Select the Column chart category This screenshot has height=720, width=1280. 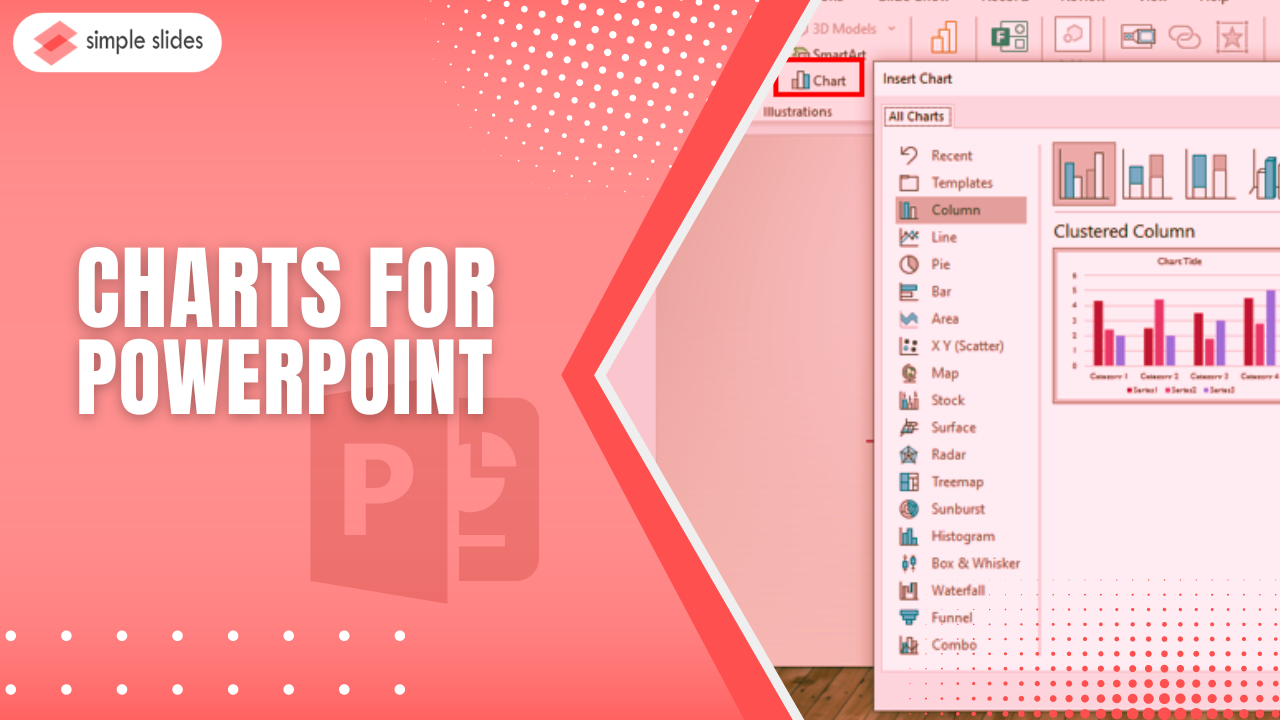point(961,210)
